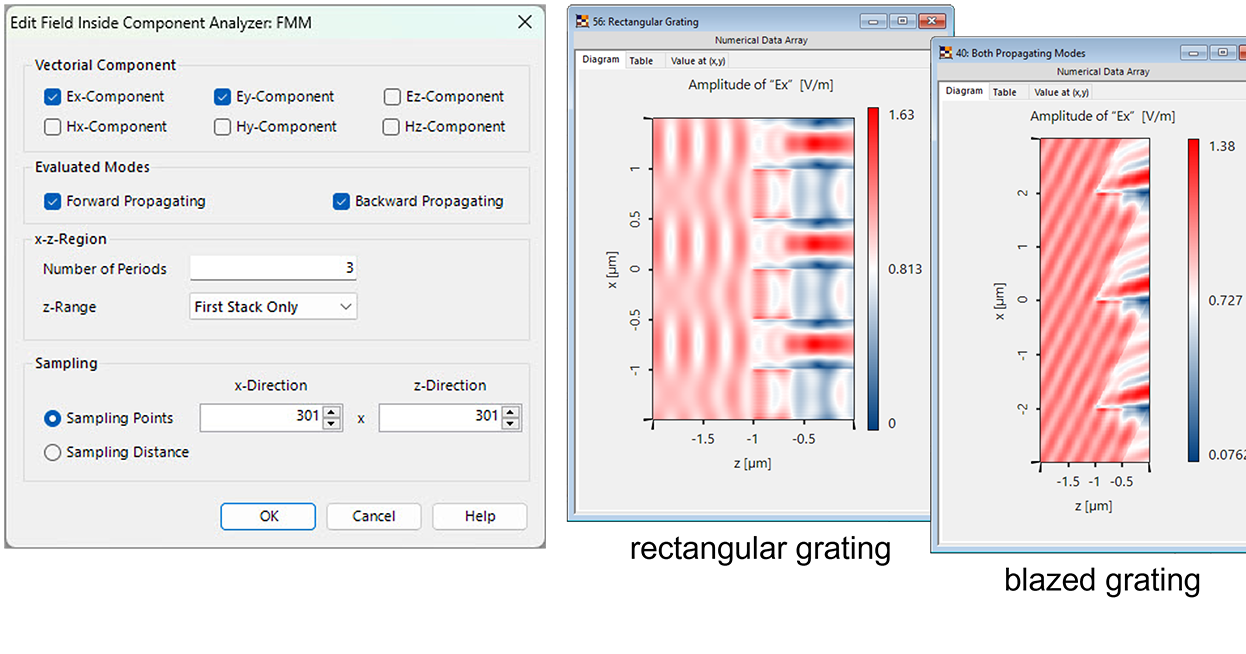Select the Sampling Points radio button
Image resolution: width=1246 pixels, height=654 pixels.
(52, 418)
